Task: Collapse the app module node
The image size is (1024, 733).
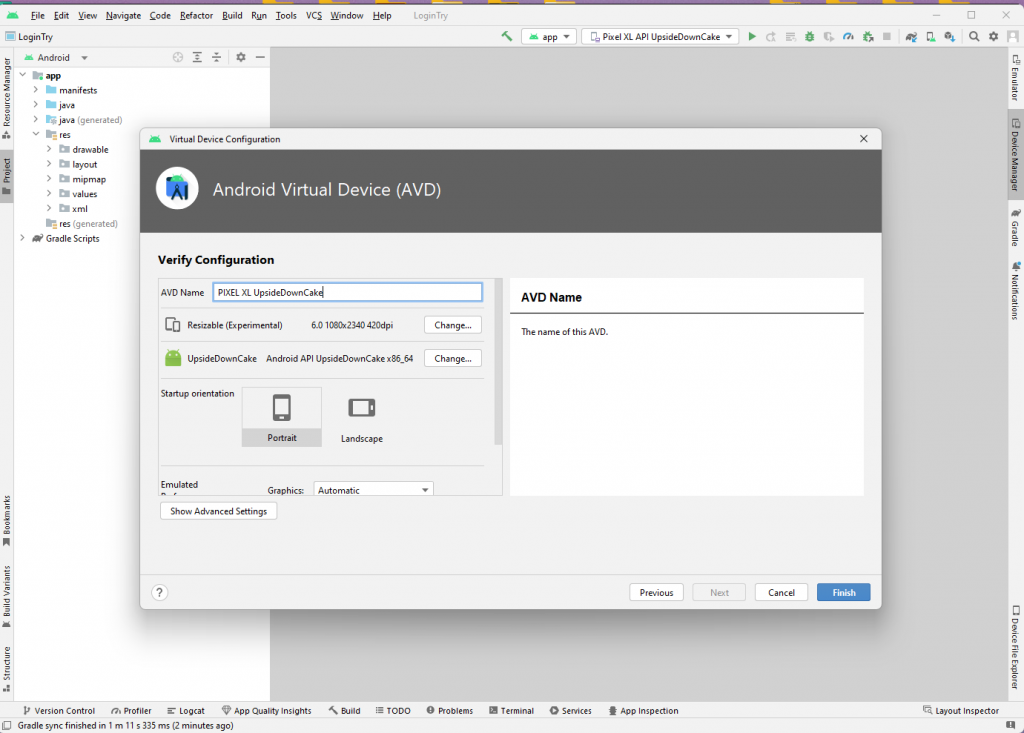Action: [23, 75]
